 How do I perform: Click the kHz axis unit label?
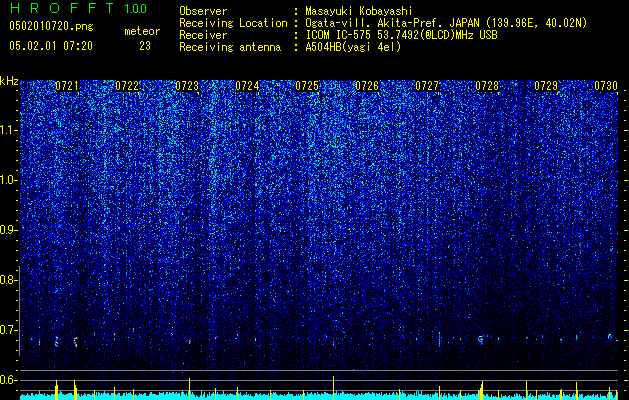(x=9, y=81)
